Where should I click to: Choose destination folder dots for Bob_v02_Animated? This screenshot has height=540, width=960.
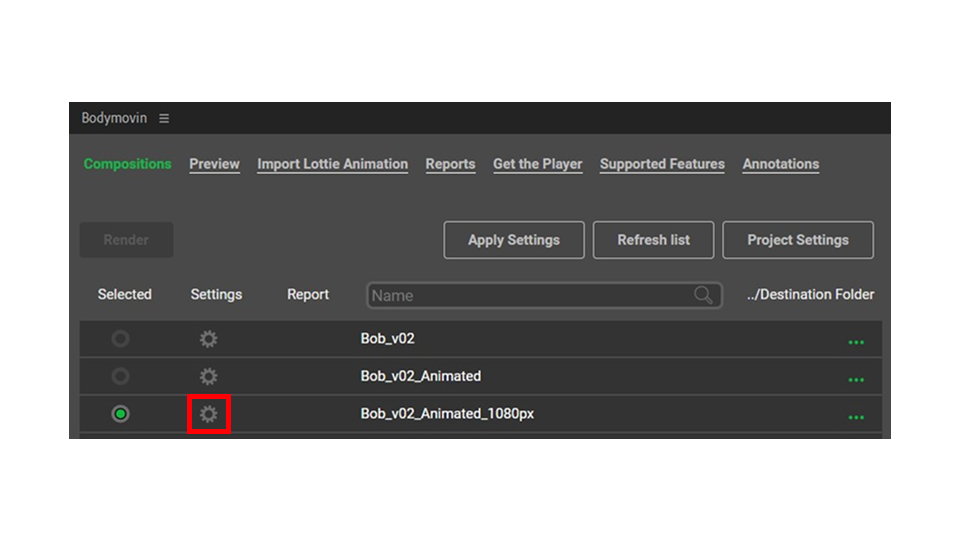click(x=856, y=380)
